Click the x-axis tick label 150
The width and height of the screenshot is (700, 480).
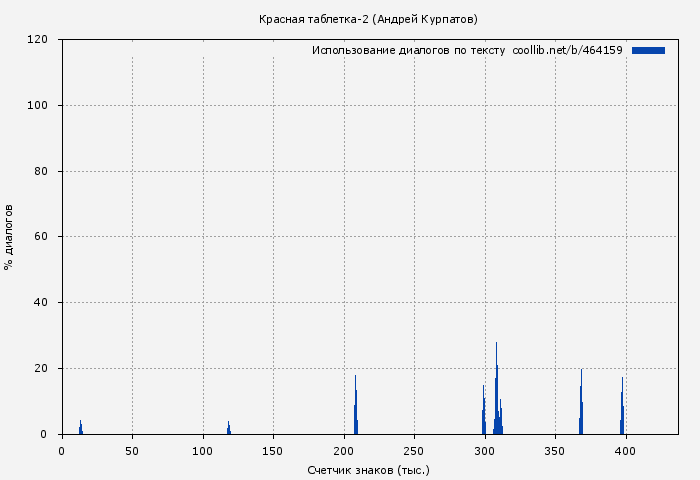pos(273,451)
